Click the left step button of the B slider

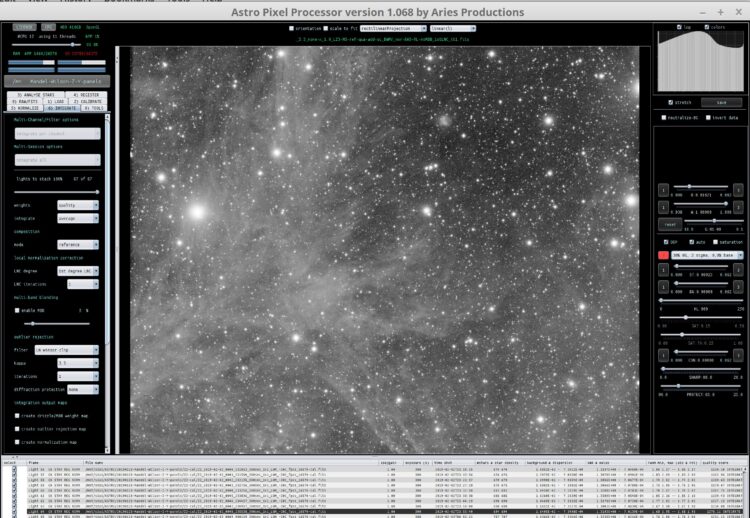click(663, 190)
